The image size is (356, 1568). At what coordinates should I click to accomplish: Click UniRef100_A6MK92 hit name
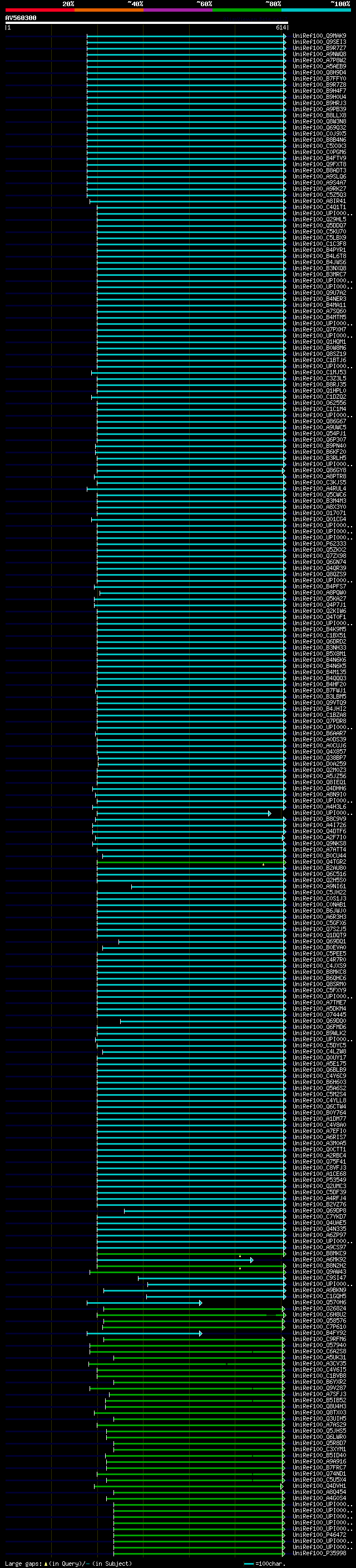pos(319,1259)
